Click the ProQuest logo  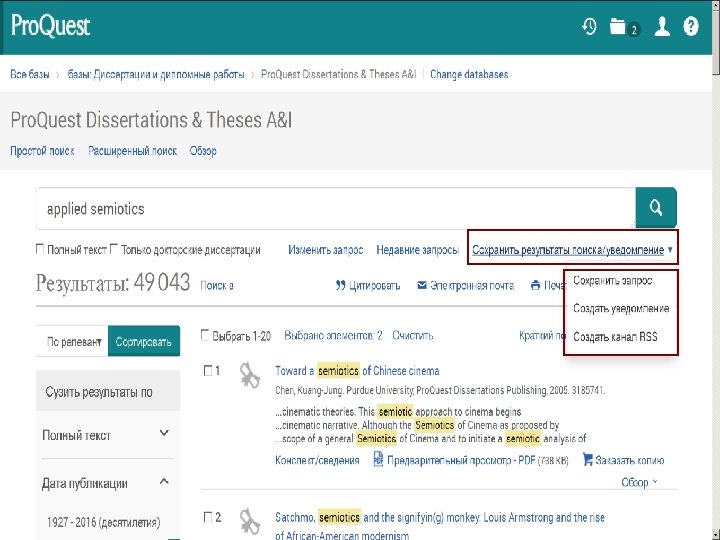click(x=50, y=25)
